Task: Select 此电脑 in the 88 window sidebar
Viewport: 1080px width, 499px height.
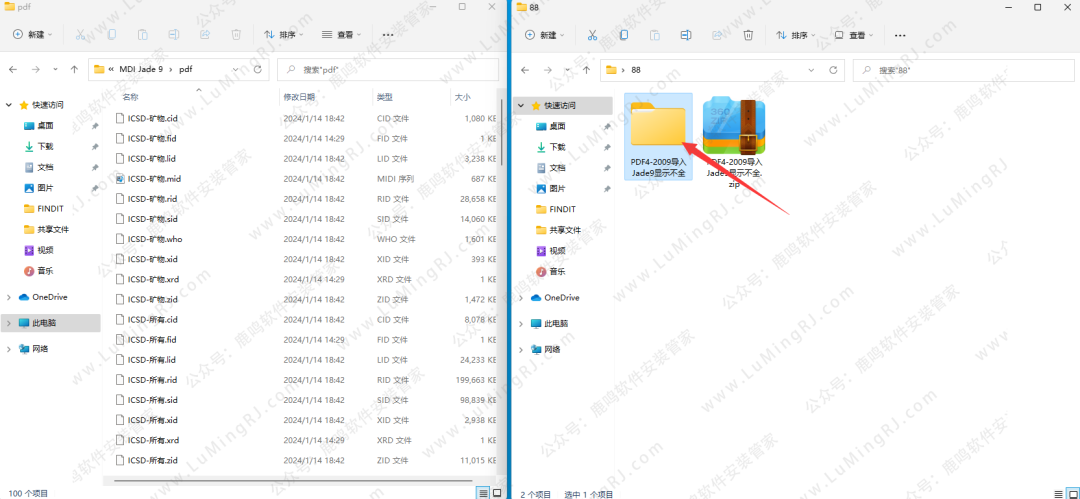Action: pyautogui.click(x=549, y=323)
